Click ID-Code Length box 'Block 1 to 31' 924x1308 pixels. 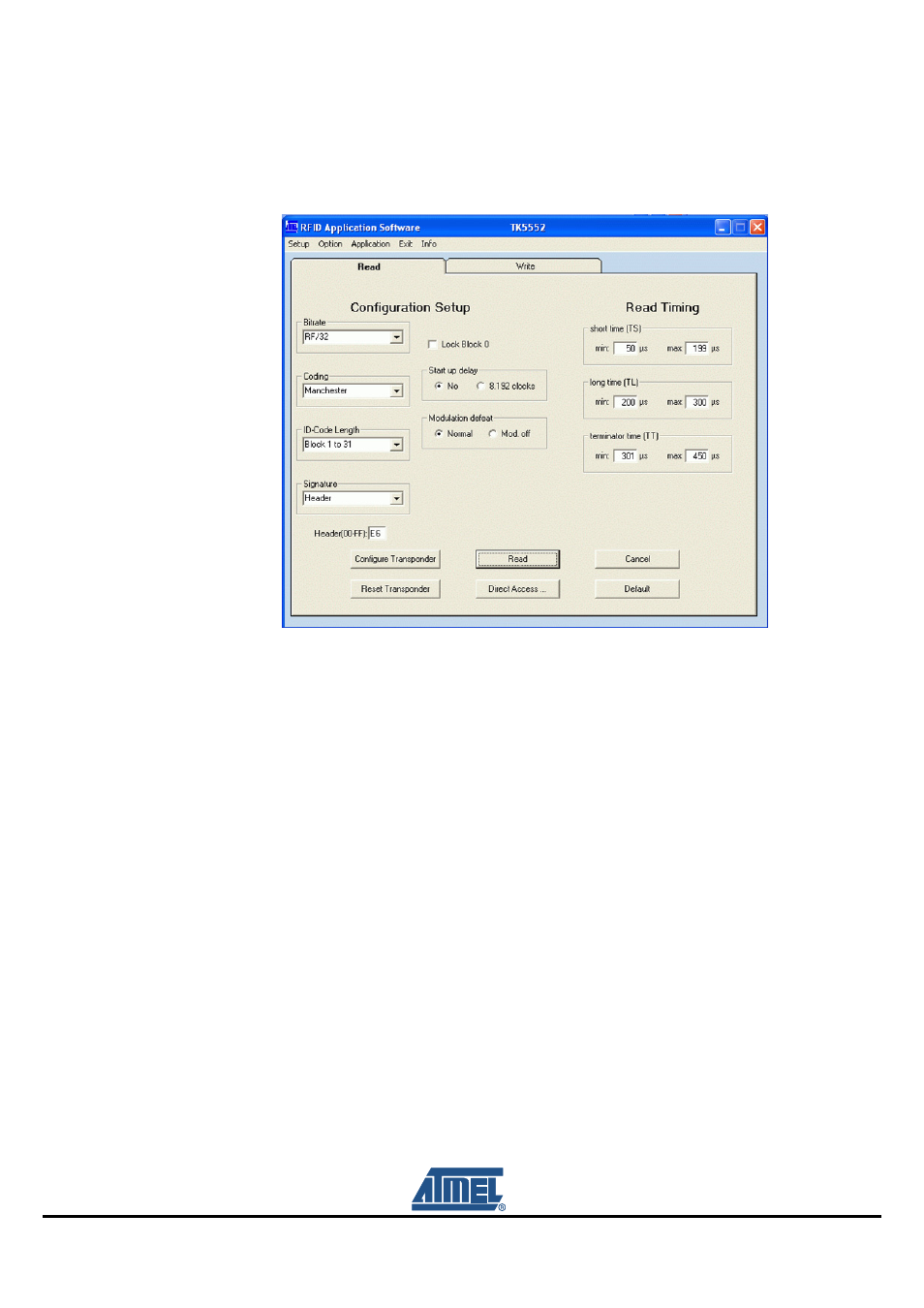pyautogui.click(x=353, y=445)
